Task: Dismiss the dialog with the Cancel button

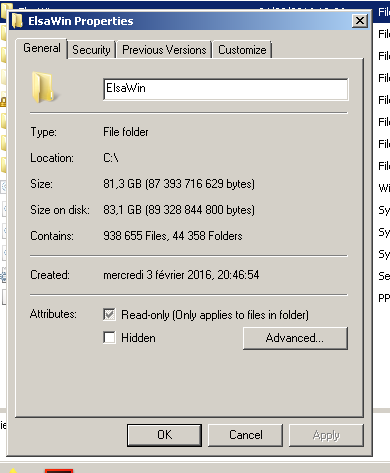Action: click(246, 435)
